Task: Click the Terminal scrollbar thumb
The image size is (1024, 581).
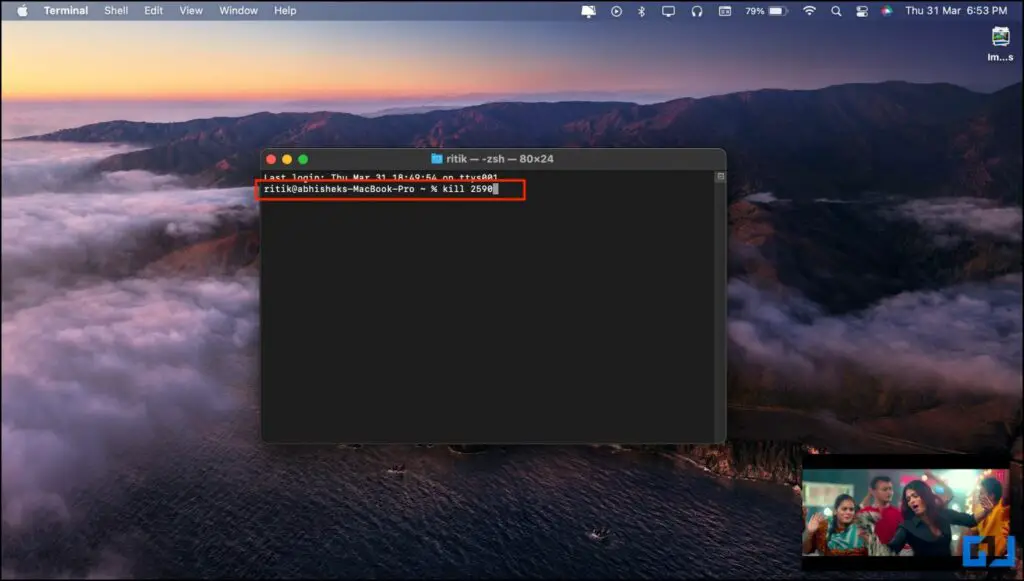Action: point(718,175)
